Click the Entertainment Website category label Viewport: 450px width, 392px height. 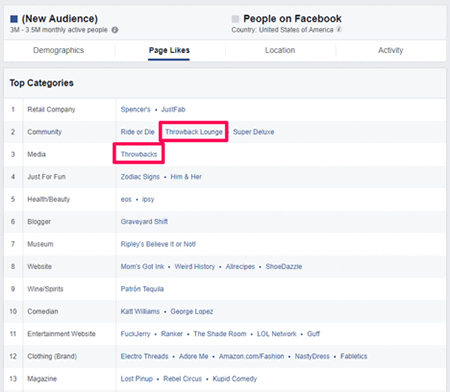coord(61,334)
